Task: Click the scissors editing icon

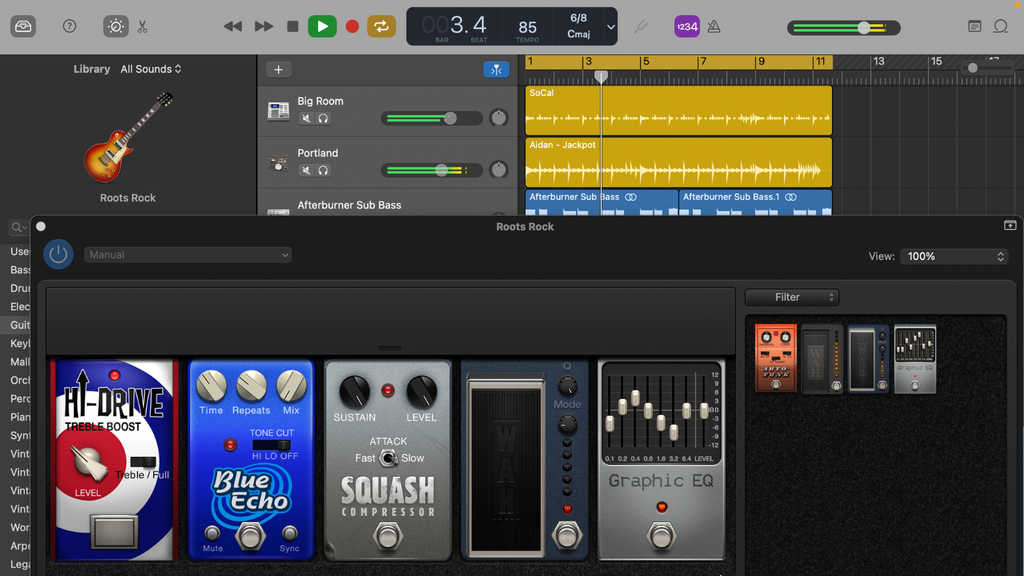Action: point(143,26)
